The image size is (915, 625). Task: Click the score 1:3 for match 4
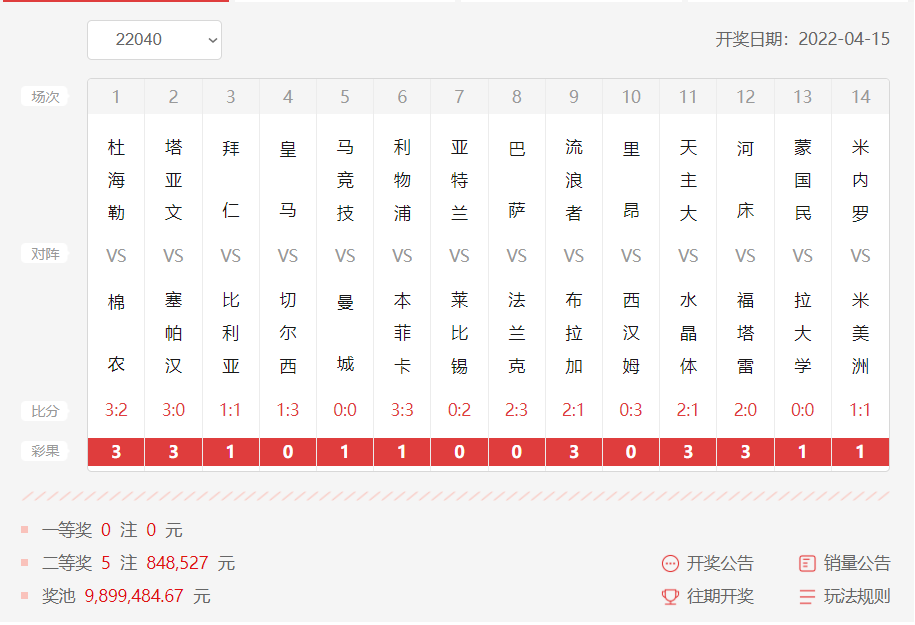point(288,410)
